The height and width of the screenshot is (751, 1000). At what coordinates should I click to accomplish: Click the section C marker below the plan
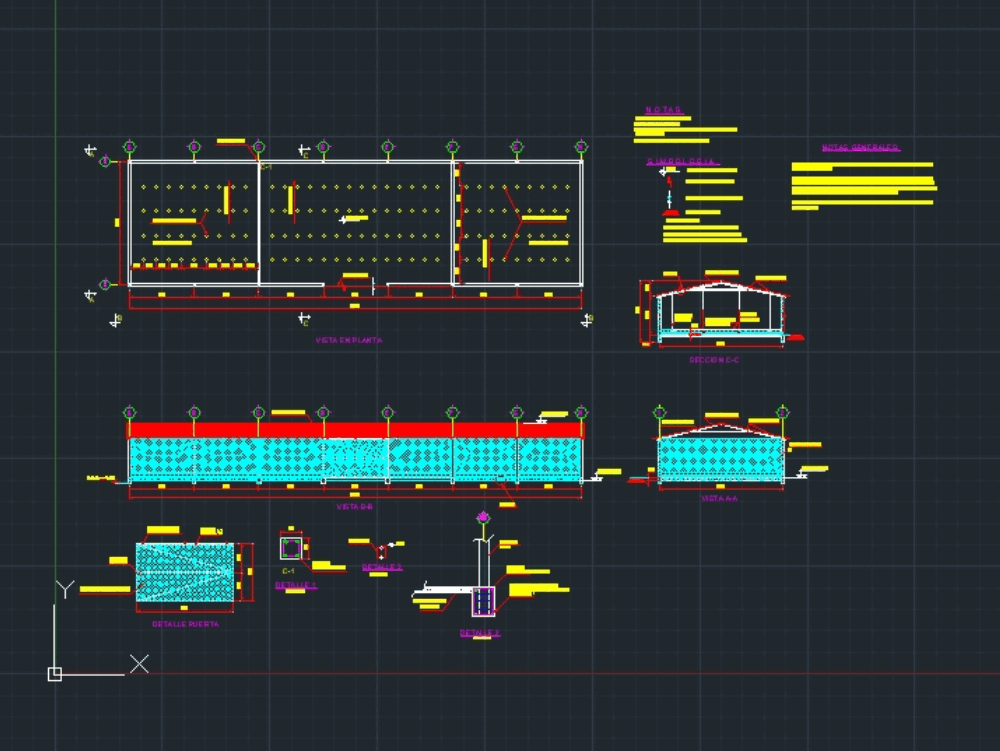pyautogui.click(x=304, y=319)
